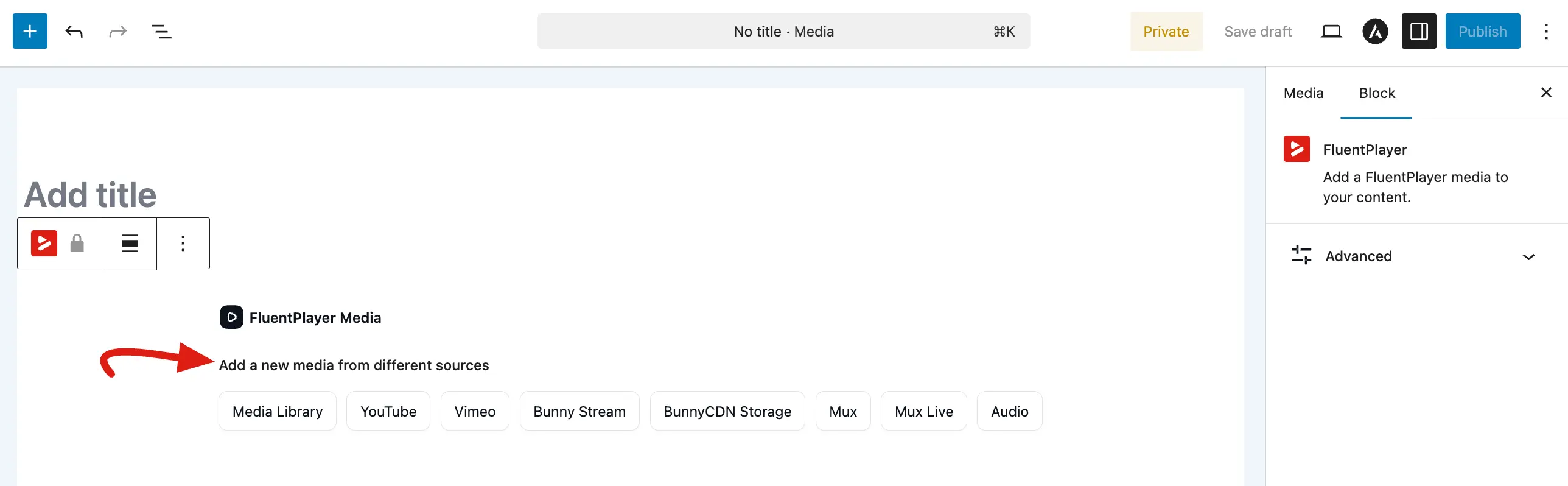The image size is (1568, 486).
Task: Click the Add title field
Action: coord(90,195)
